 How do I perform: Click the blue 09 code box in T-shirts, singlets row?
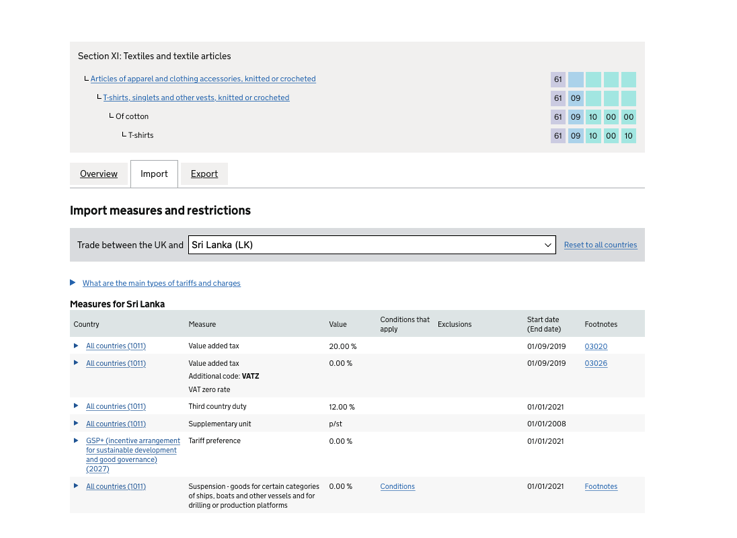pyautogui.click(x=576, y=98)
